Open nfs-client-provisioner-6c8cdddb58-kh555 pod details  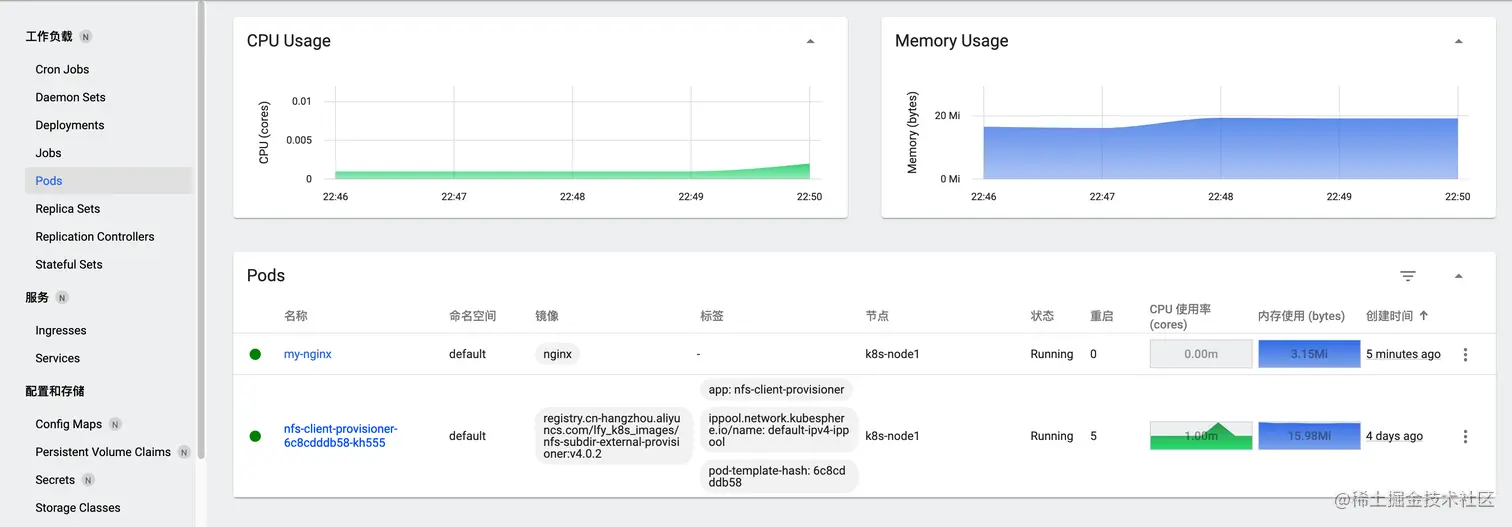pyautogui.click(x=340, y=436)
